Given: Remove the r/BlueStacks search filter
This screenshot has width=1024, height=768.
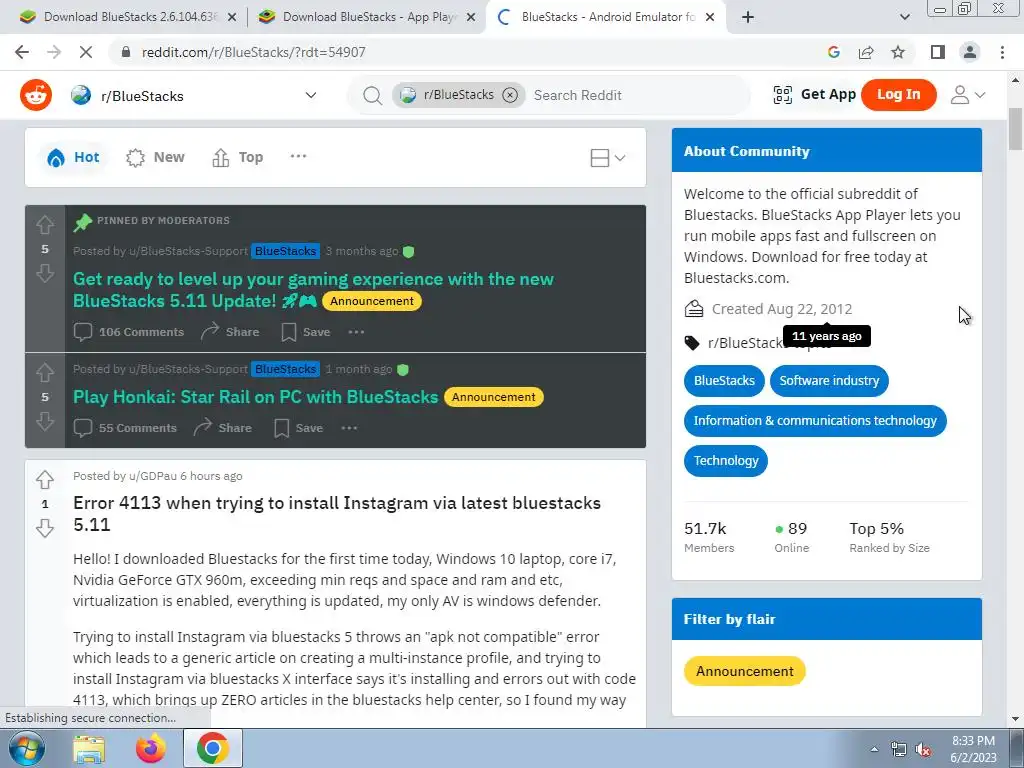Looking at the screenshot, I should coord(510,95).
